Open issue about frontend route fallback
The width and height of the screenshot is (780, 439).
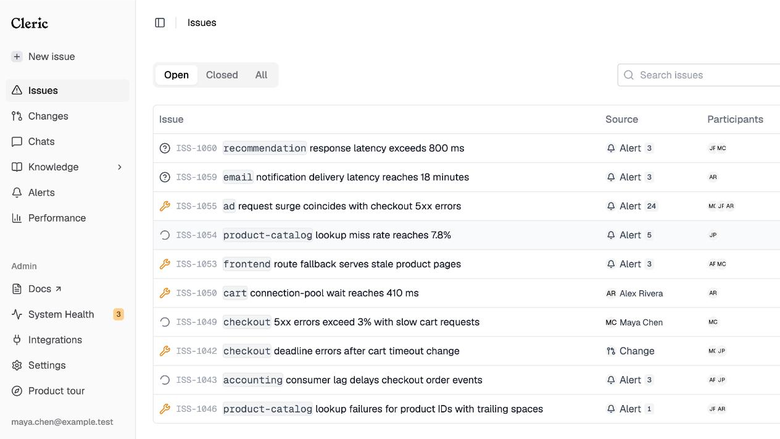tap(342, 264)
